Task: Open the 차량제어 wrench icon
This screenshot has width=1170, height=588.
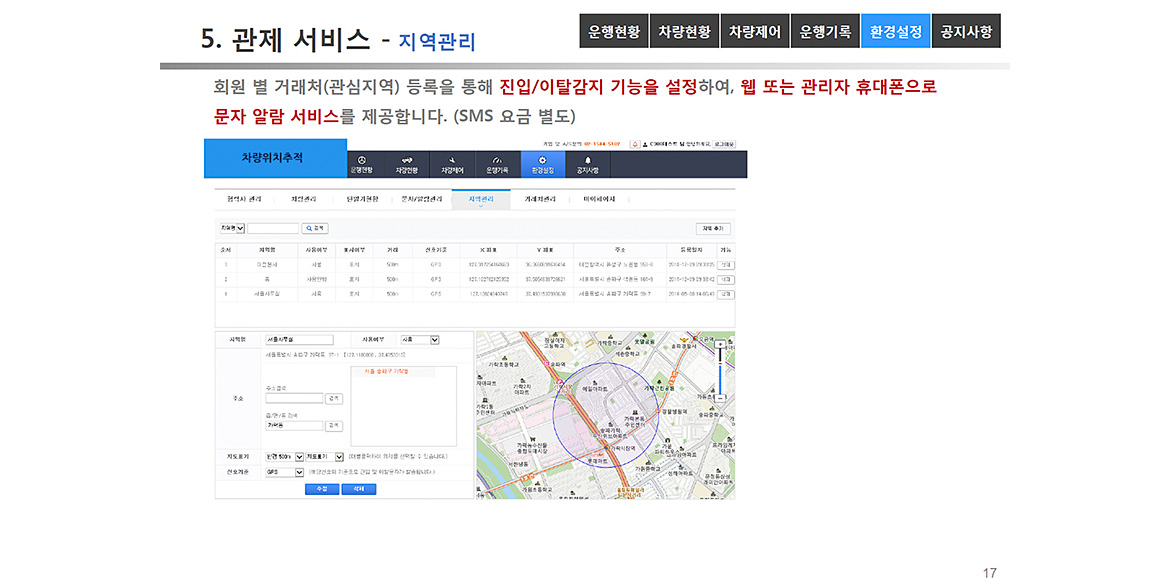Action: coord(452,160)
